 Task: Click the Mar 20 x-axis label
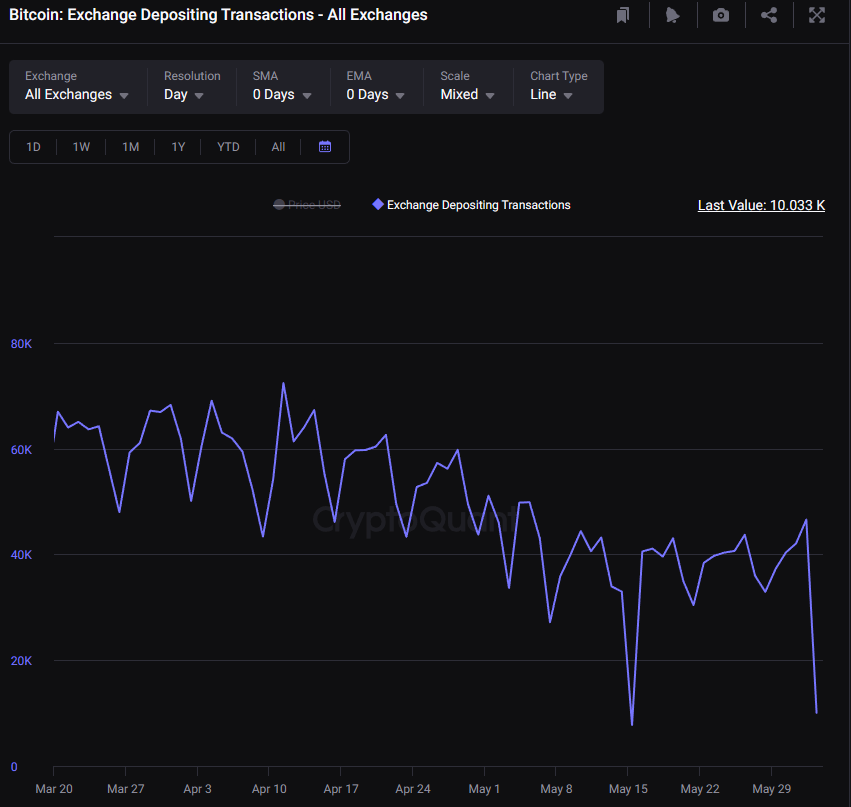tap(54, 789)
